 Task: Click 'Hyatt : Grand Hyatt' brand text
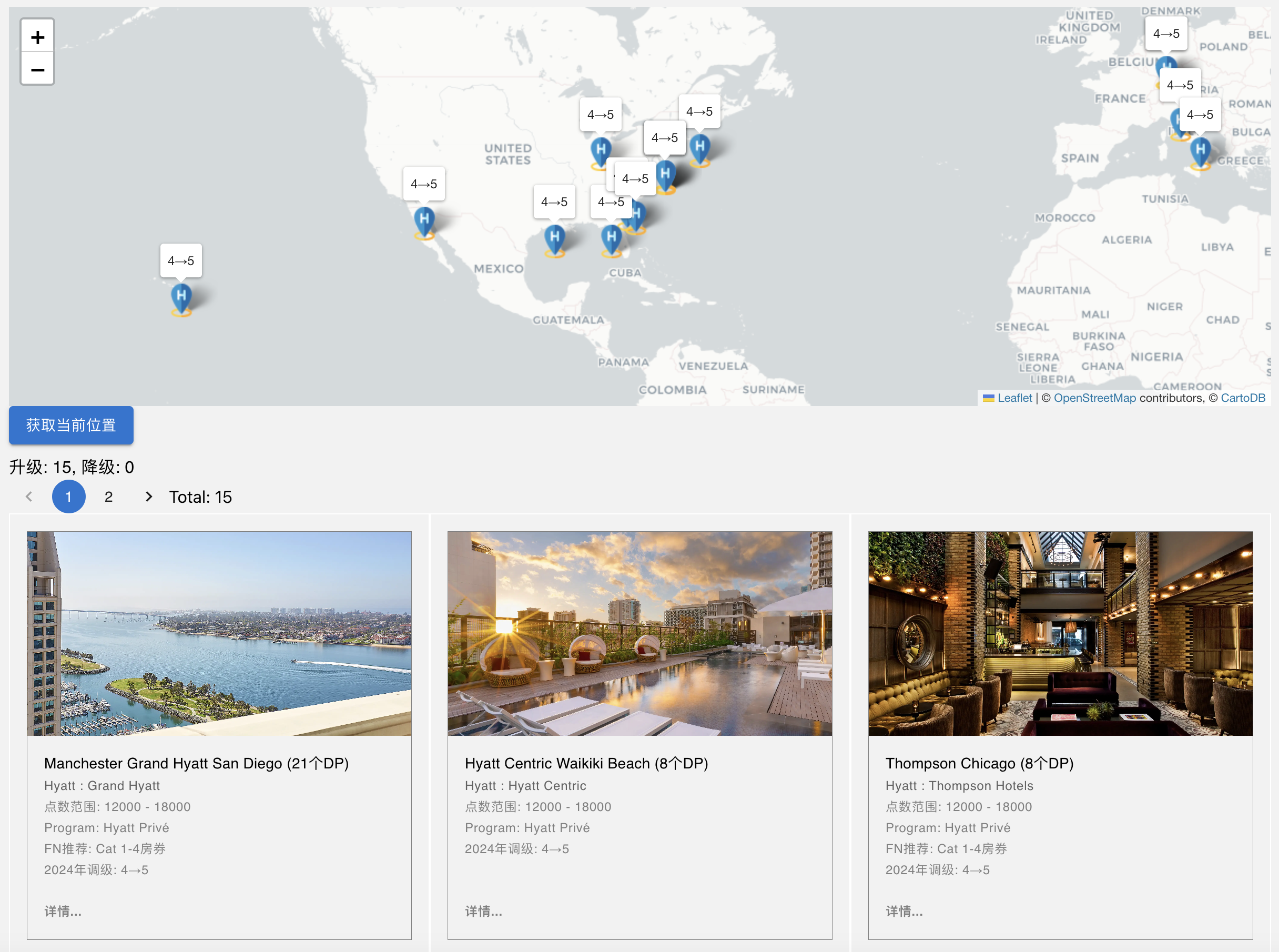tap(102, 785)
